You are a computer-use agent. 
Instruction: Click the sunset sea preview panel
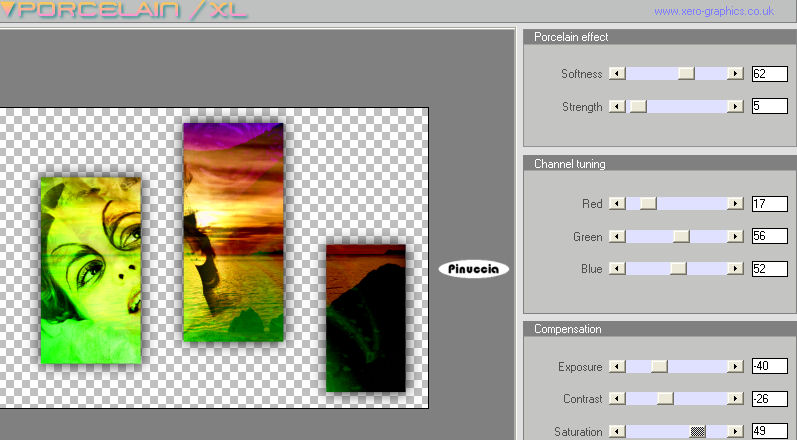click(233, 232)
